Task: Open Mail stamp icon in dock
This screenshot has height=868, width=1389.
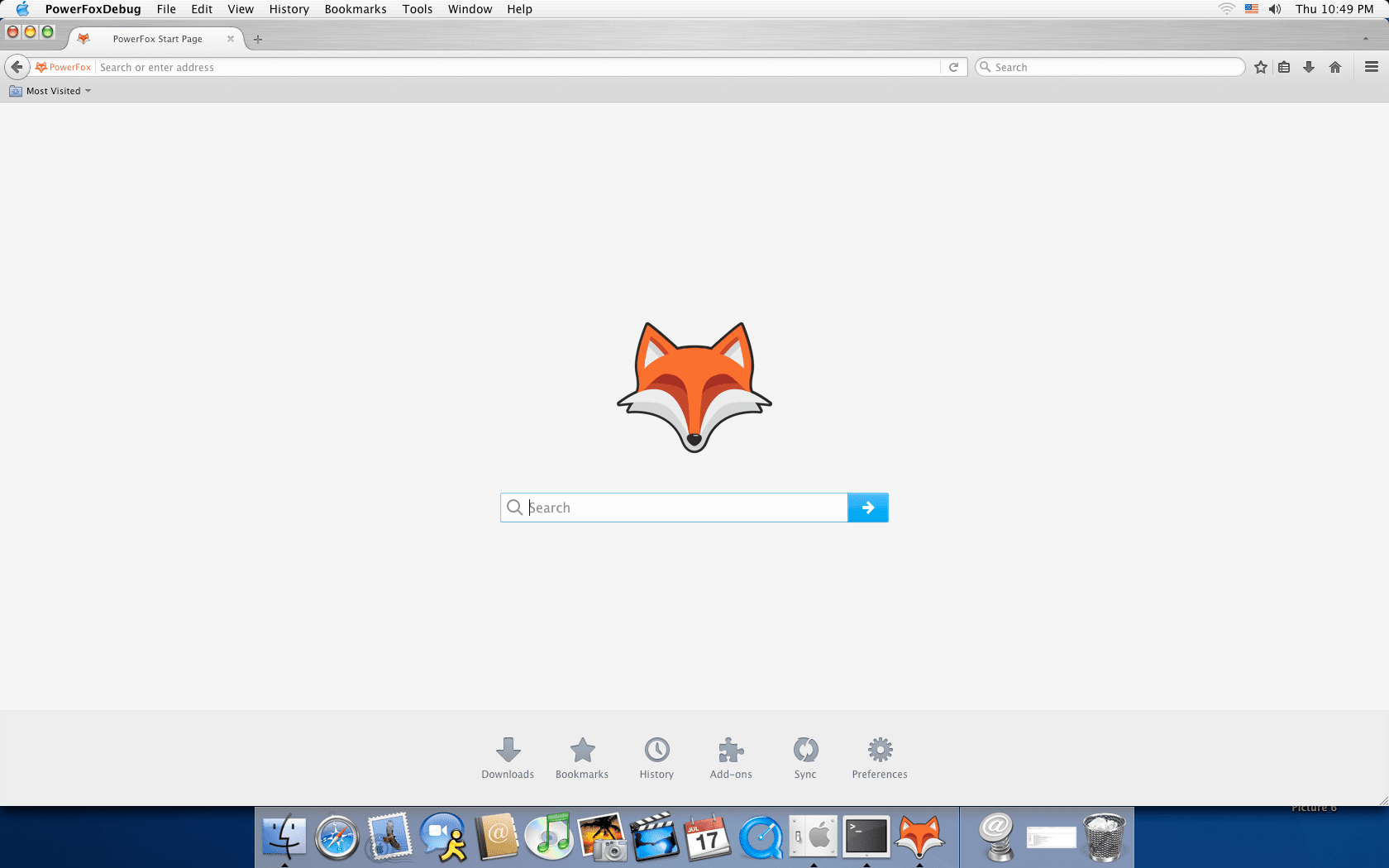Action: tap(390, 837)
